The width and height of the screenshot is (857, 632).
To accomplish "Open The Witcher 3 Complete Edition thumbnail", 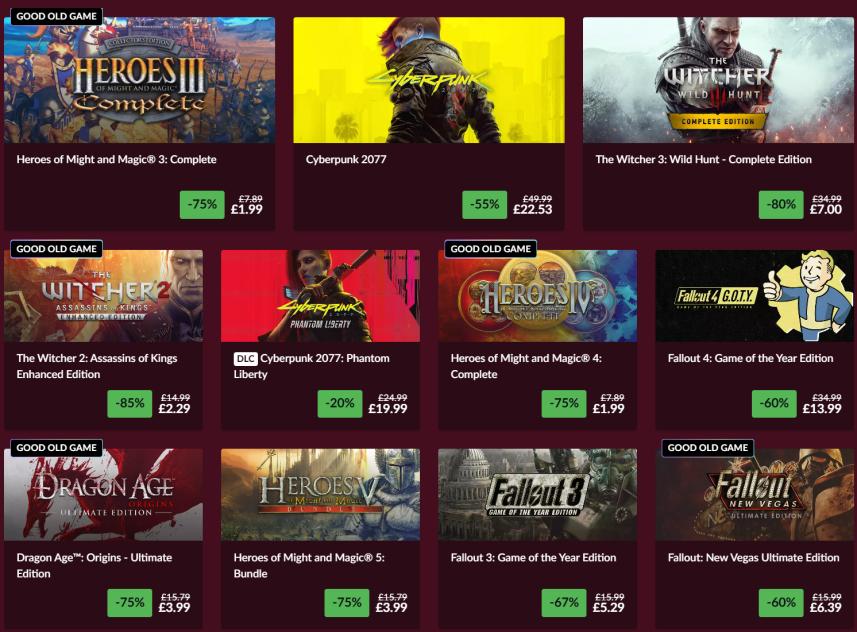I will click(718, 80).
